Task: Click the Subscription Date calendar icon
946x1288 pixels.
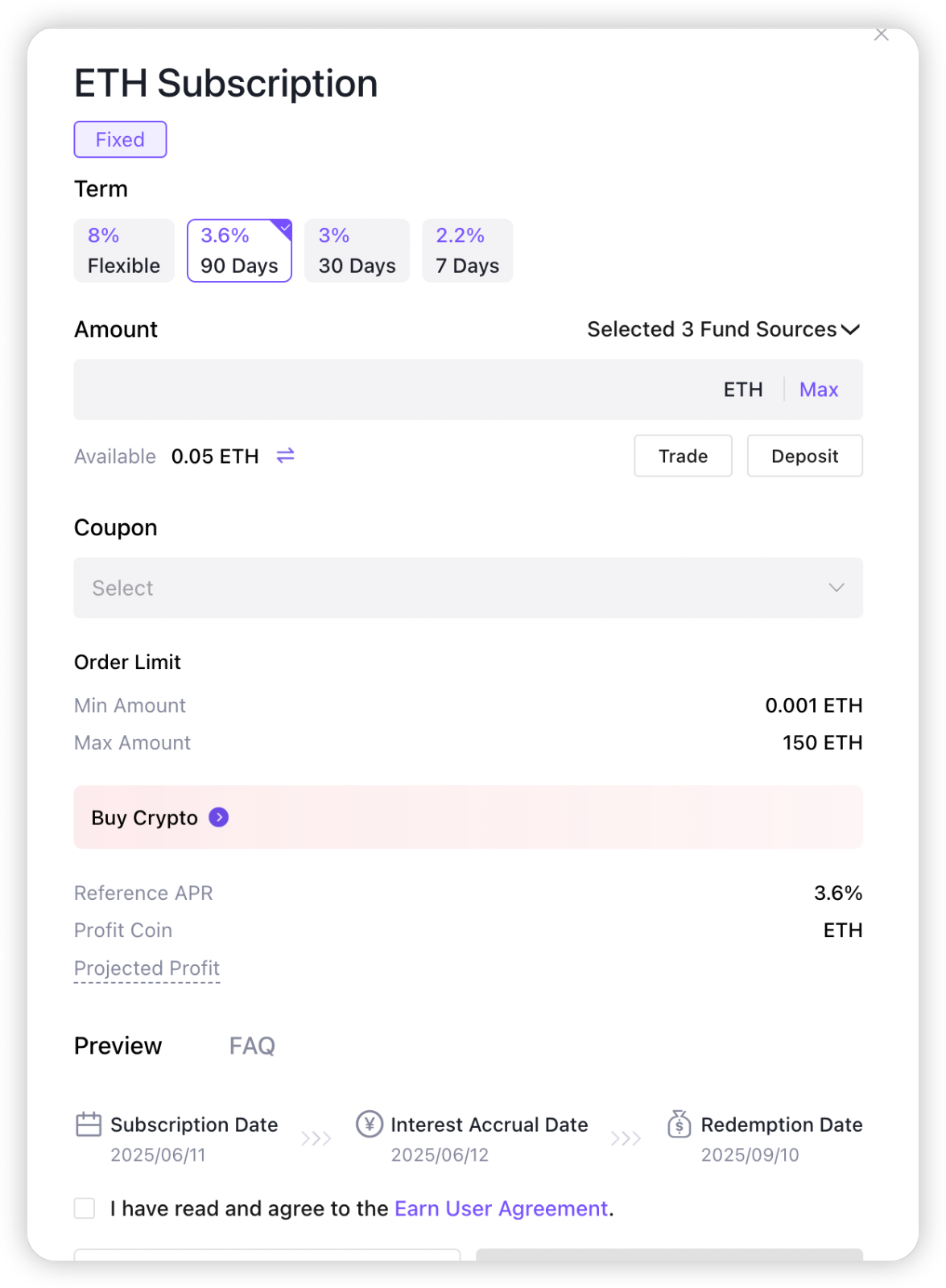Action: [89, 1124]
